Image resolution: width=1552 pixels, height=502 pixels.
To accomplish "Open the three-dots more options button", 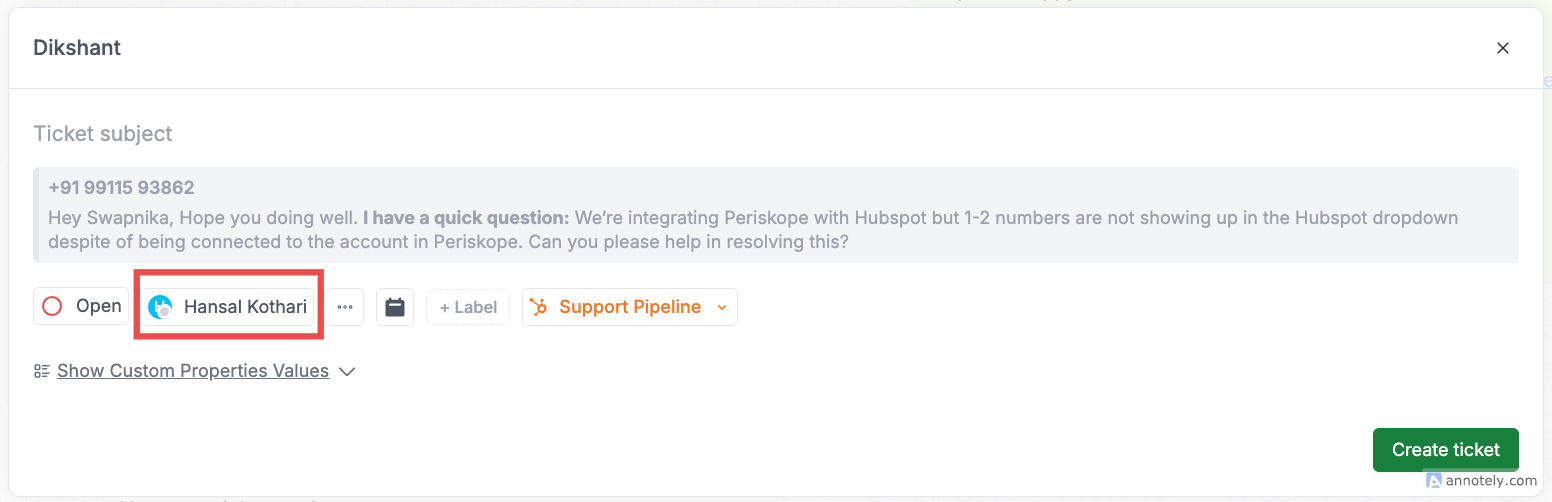I will point(345,307).
